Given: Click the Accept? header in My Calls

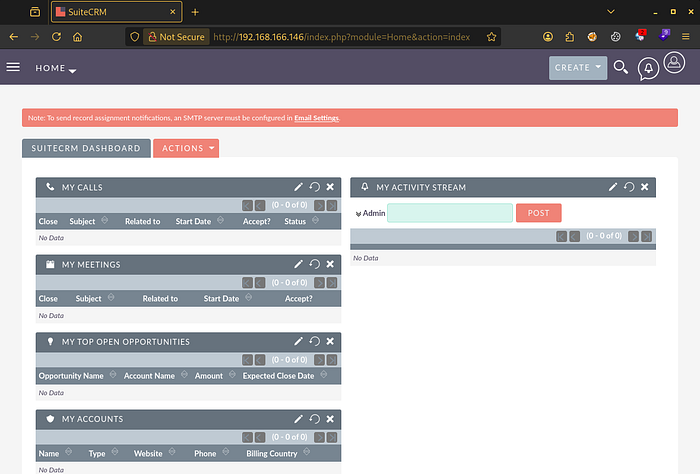Looking at the screenshot, I should [x=256, y=221].
